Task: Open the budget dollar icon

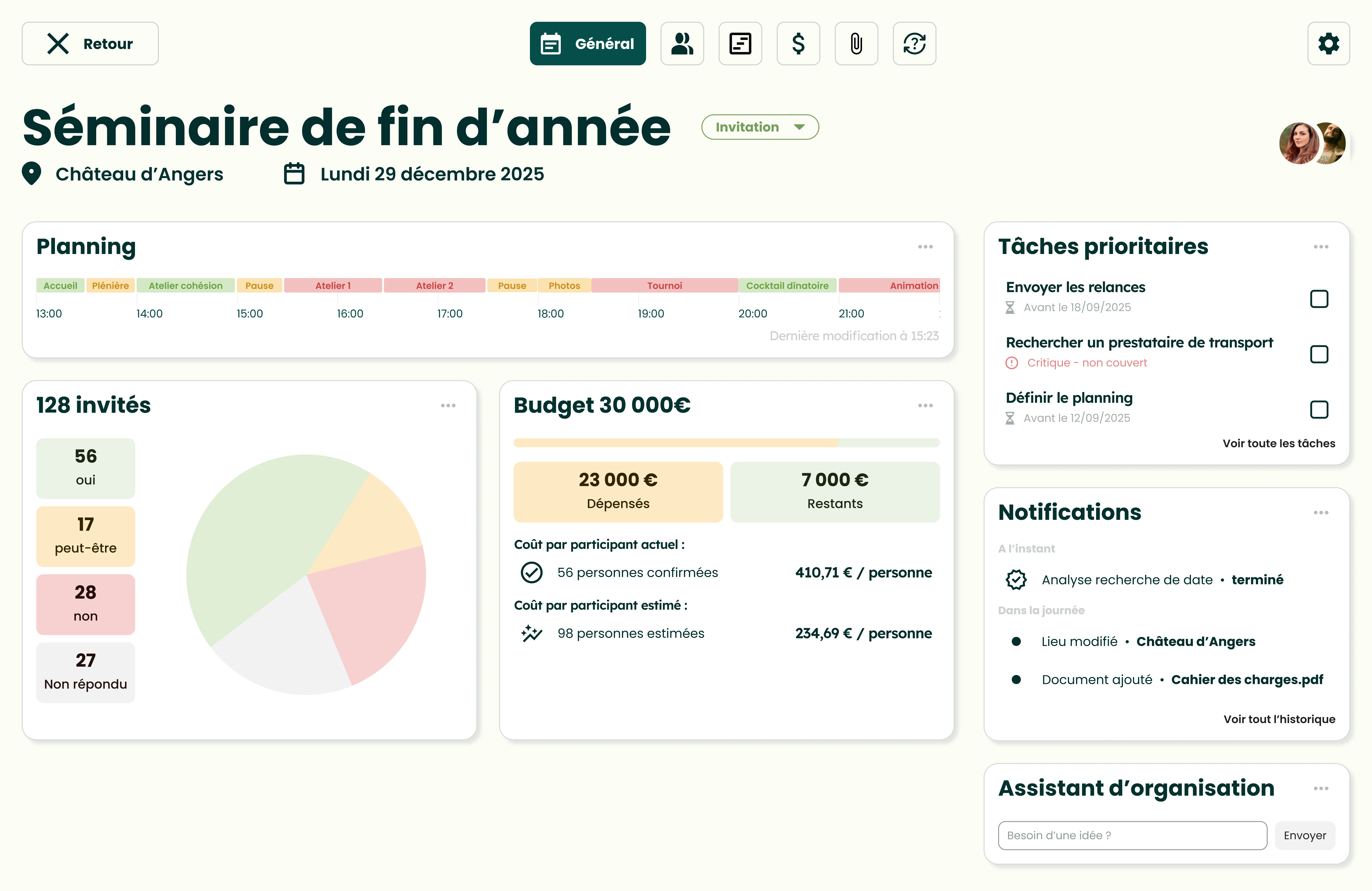Action: [x=799, y=43]
